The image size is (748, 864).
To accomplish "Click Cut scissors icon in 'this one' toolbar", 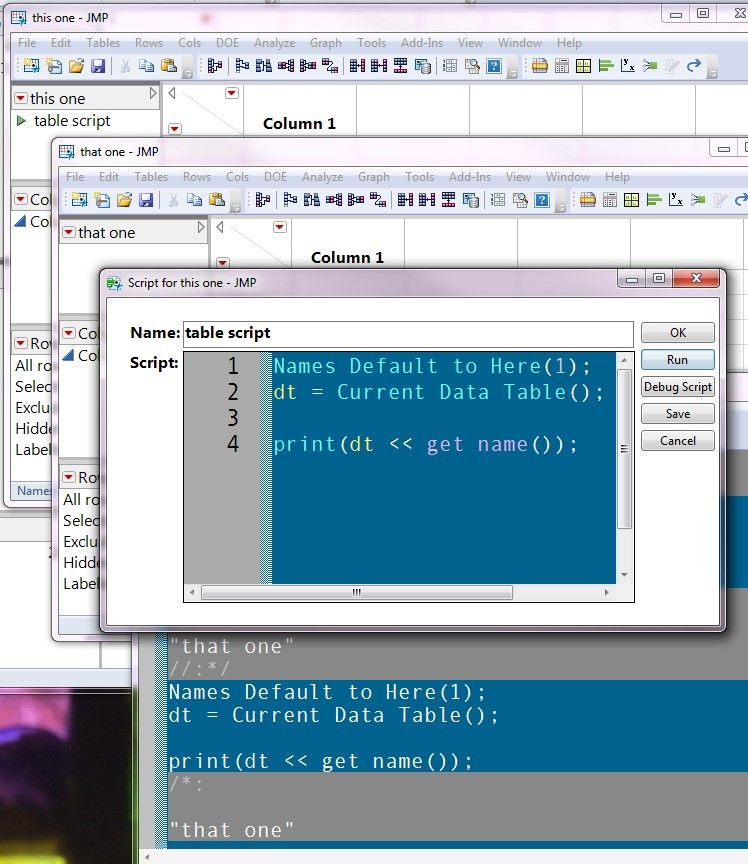I will (125, 66).
